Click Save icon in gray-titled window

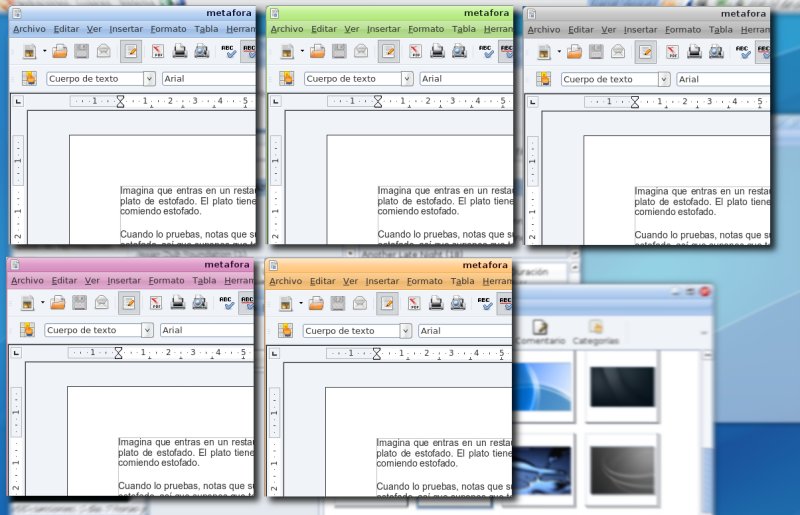click(596, 52)
